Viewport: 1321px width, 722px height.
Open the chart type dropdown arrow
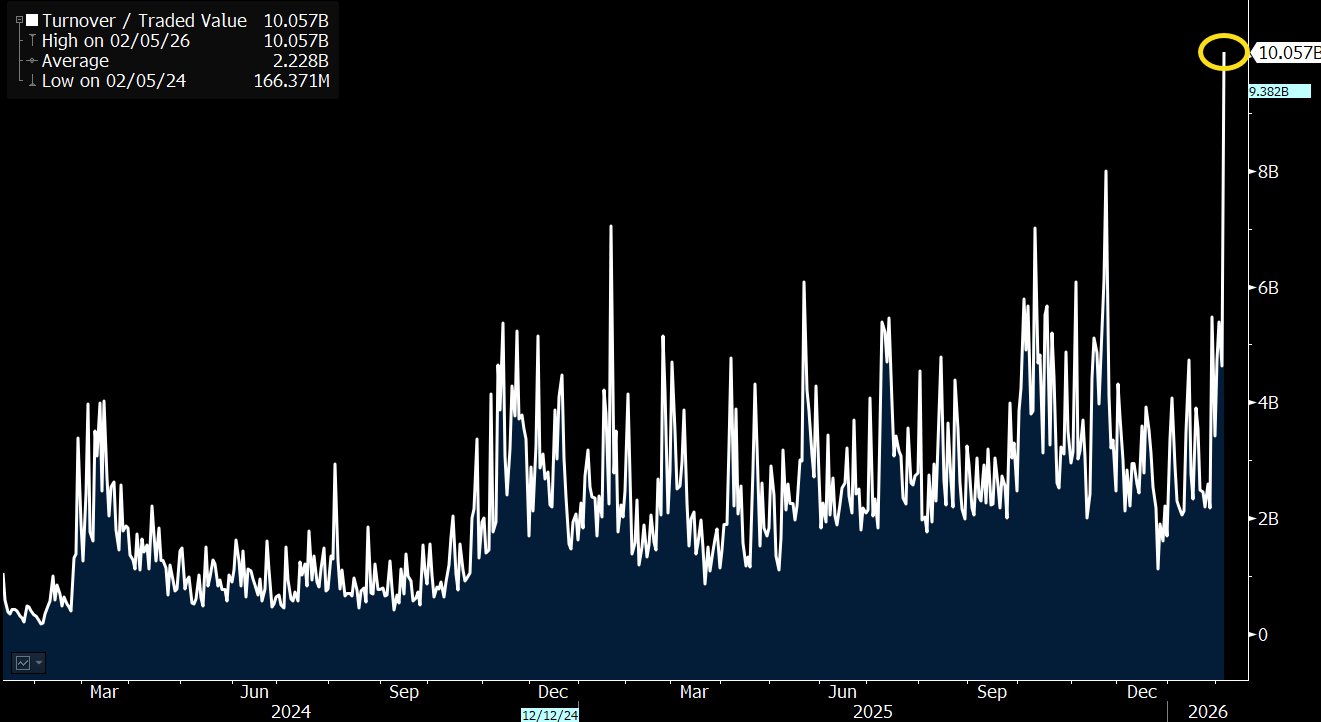[39, 663]
